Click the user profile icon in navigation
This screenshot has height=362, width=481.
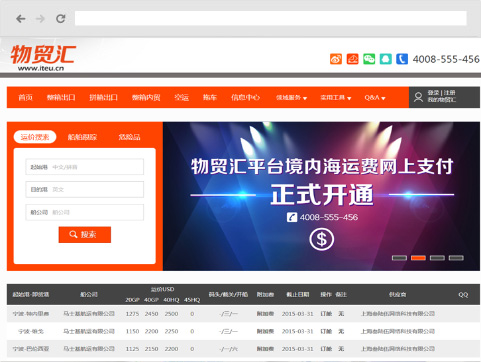pos(418,97)
